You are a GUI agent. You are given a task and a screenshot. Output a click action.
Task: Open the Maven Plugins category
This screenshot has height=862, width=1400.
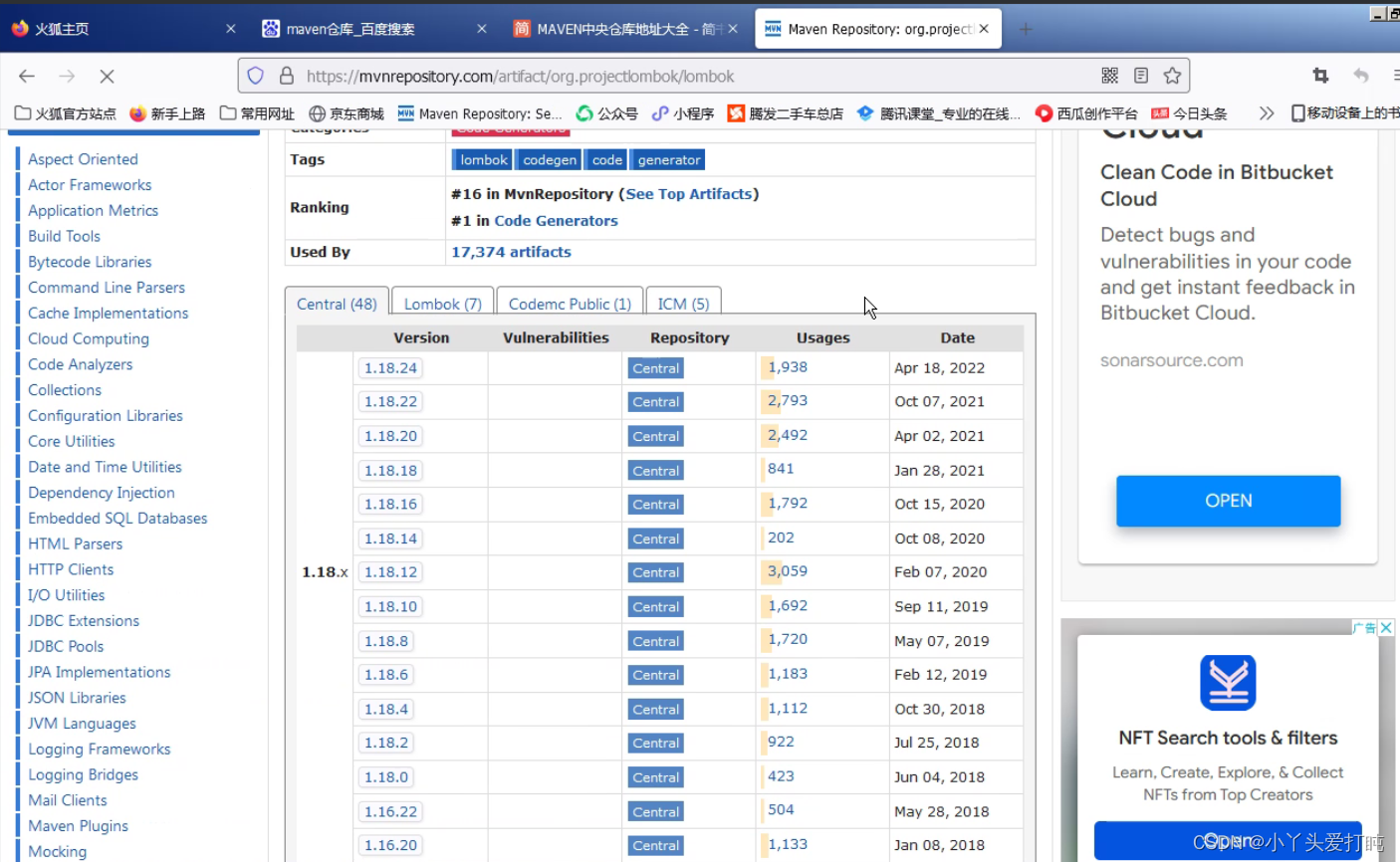(78, 826)
